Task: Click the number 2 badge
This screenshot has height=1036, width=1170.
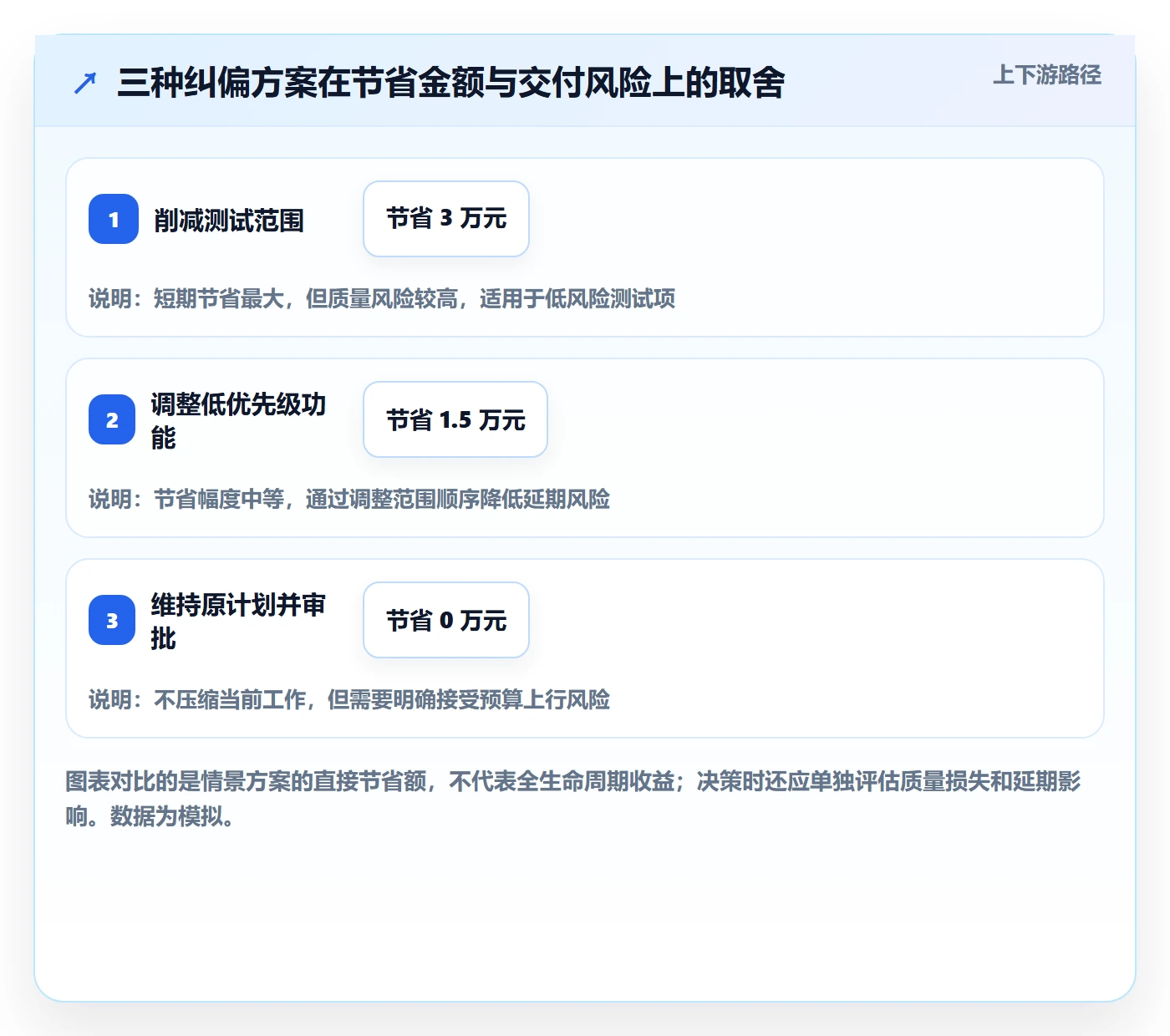Action: point(112,419)
